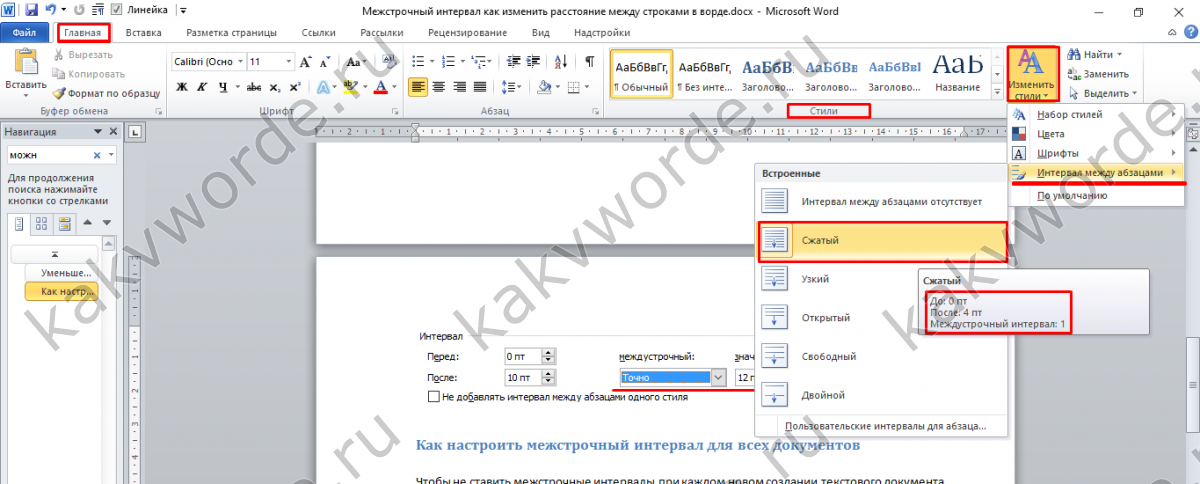Screen dimensions: 1200x484
Task: Toggle the Линейка checkbox in the quick toolbar
Action: coord(118,10)
